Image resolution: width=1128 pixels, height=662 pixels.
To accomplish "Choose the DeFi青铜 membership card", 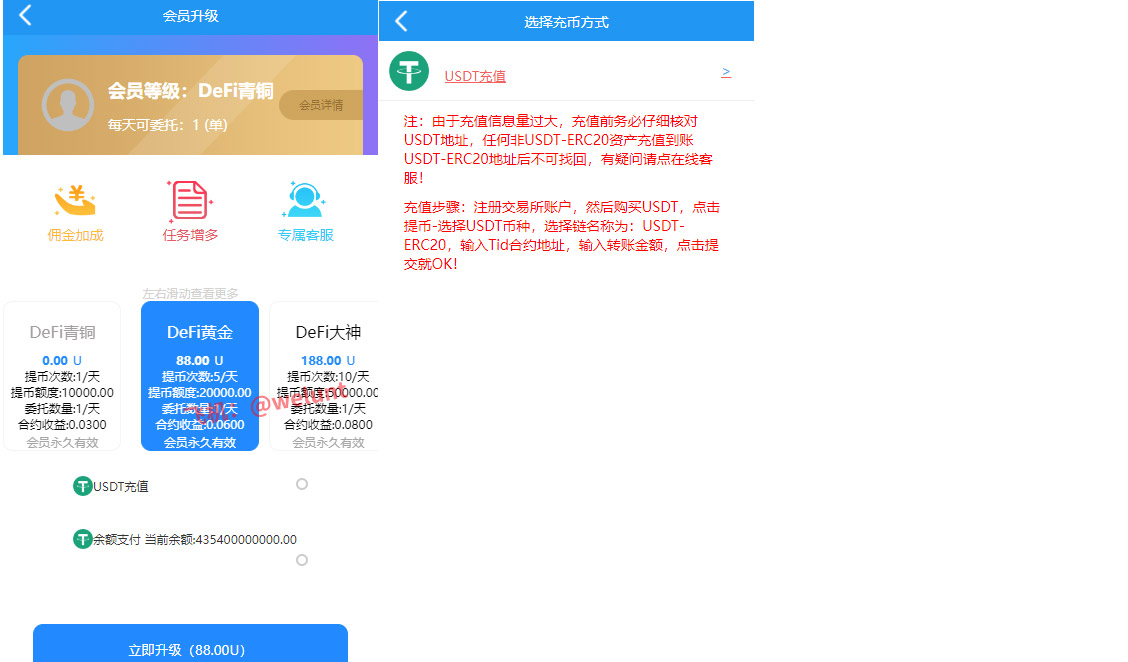I will coord(62,376).
